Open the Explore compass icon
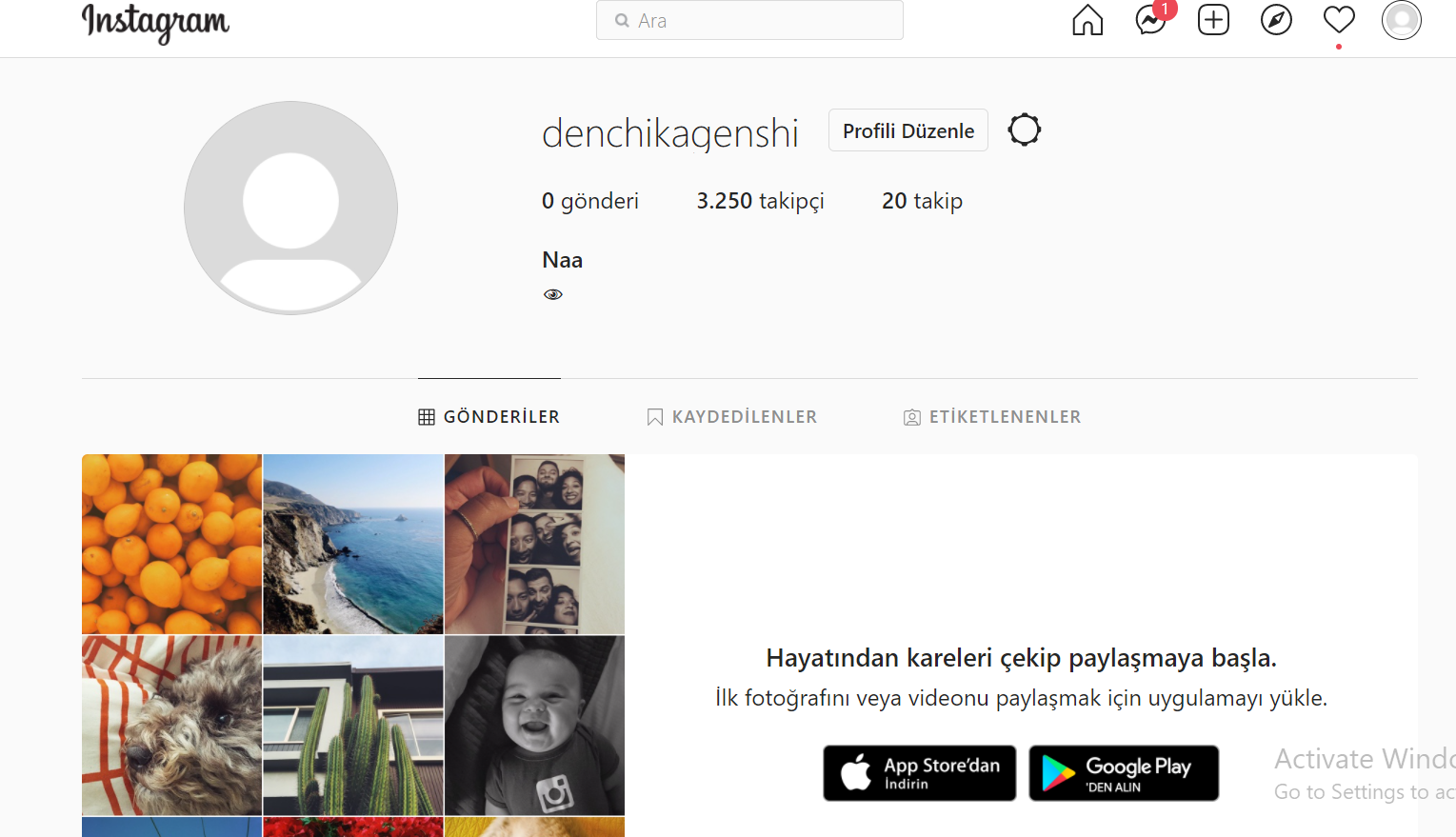This screenshot has width=1456, height=837. [x=1276, y=20]
